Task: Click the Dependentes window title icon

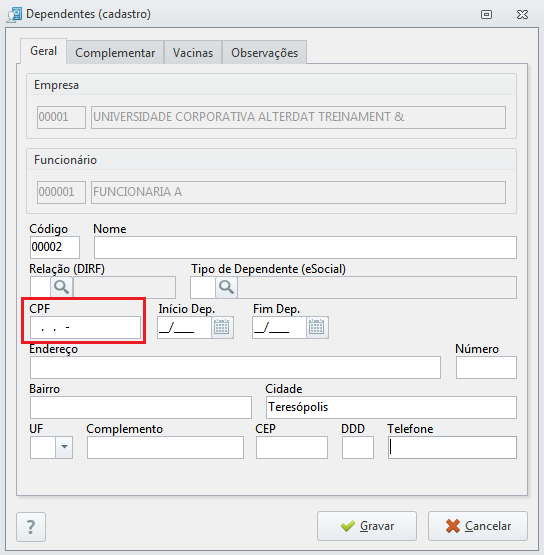Action: point(15,15)
